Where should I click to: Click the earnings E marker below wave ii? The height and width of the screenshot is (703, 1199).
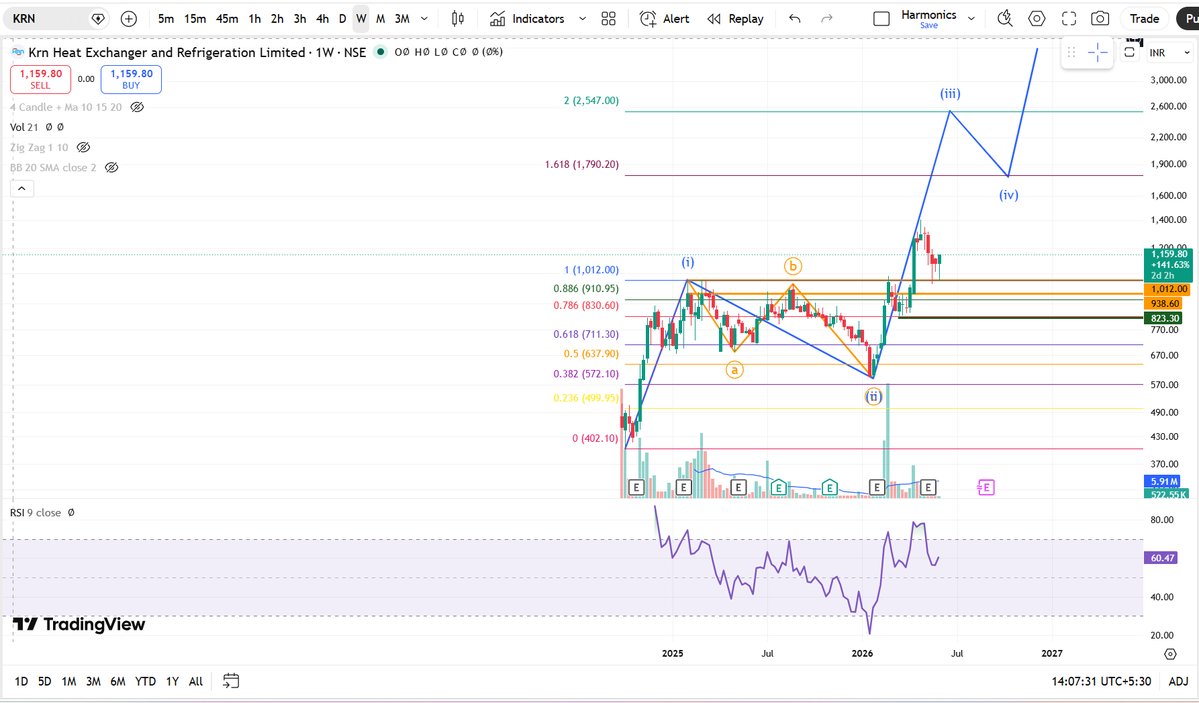point(877,487)
